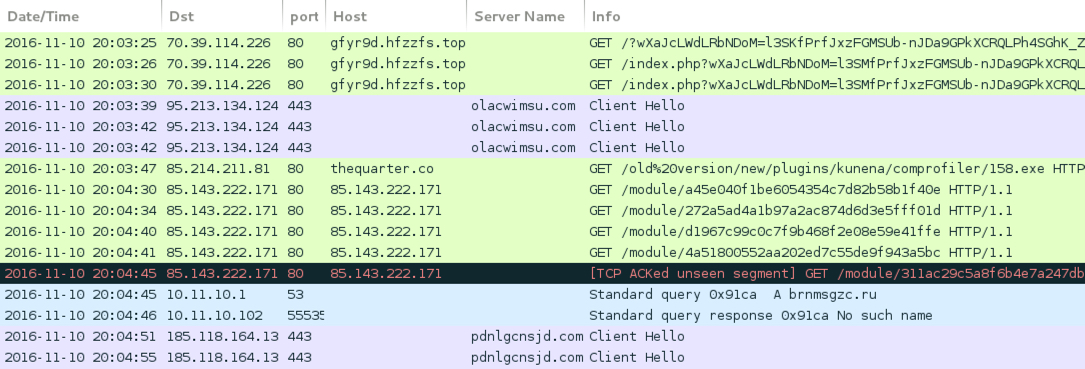Sort by the Date/Time column header
Screen dimensions: 1085x369
point(81,17)
